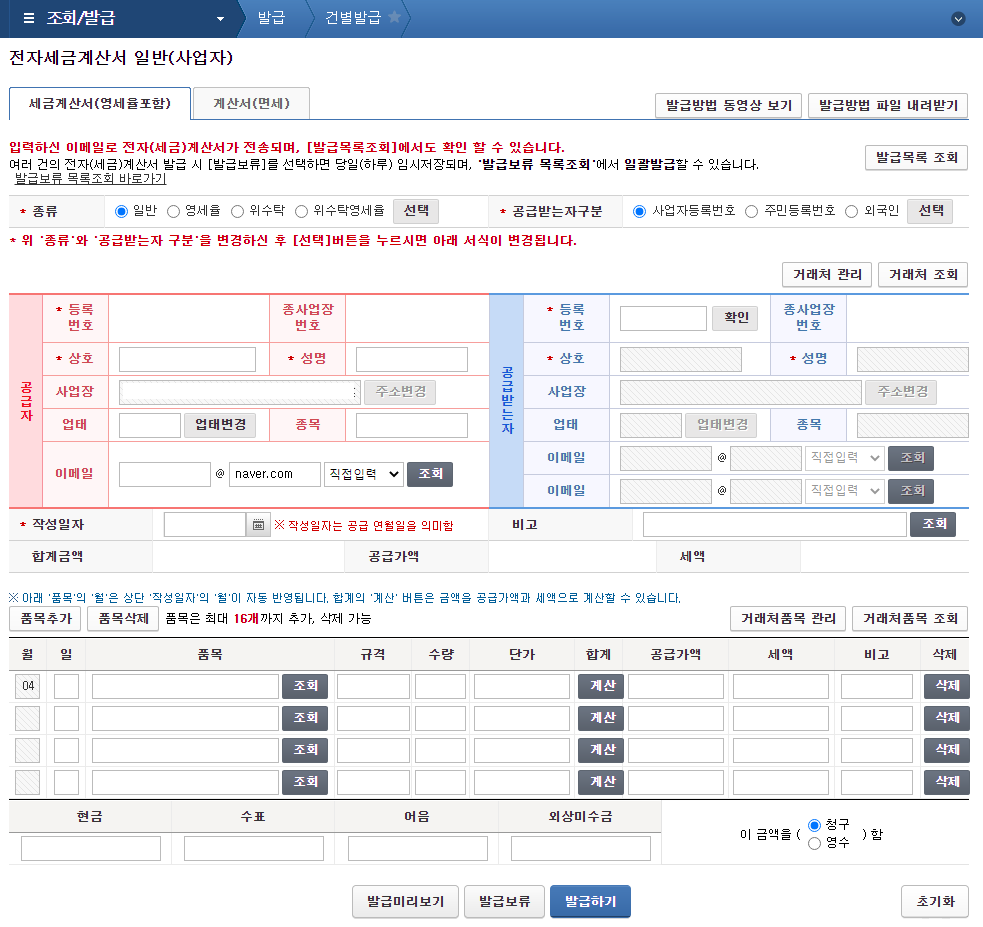Click supplier 업태변경 button
983x927 pixels.
point(221,426)
